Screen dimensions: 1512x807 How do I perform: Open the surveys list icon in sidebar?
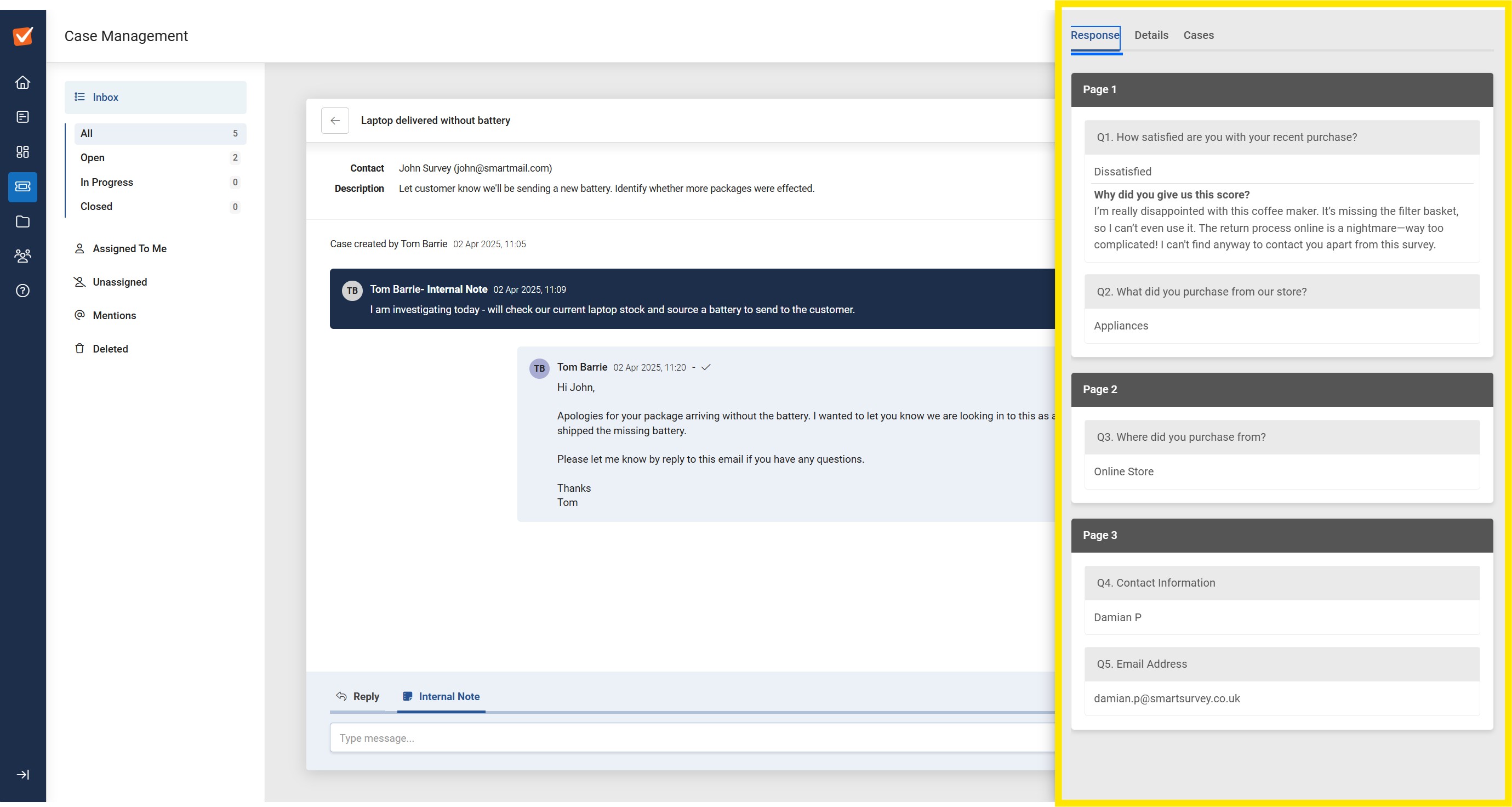coord(23,117)
